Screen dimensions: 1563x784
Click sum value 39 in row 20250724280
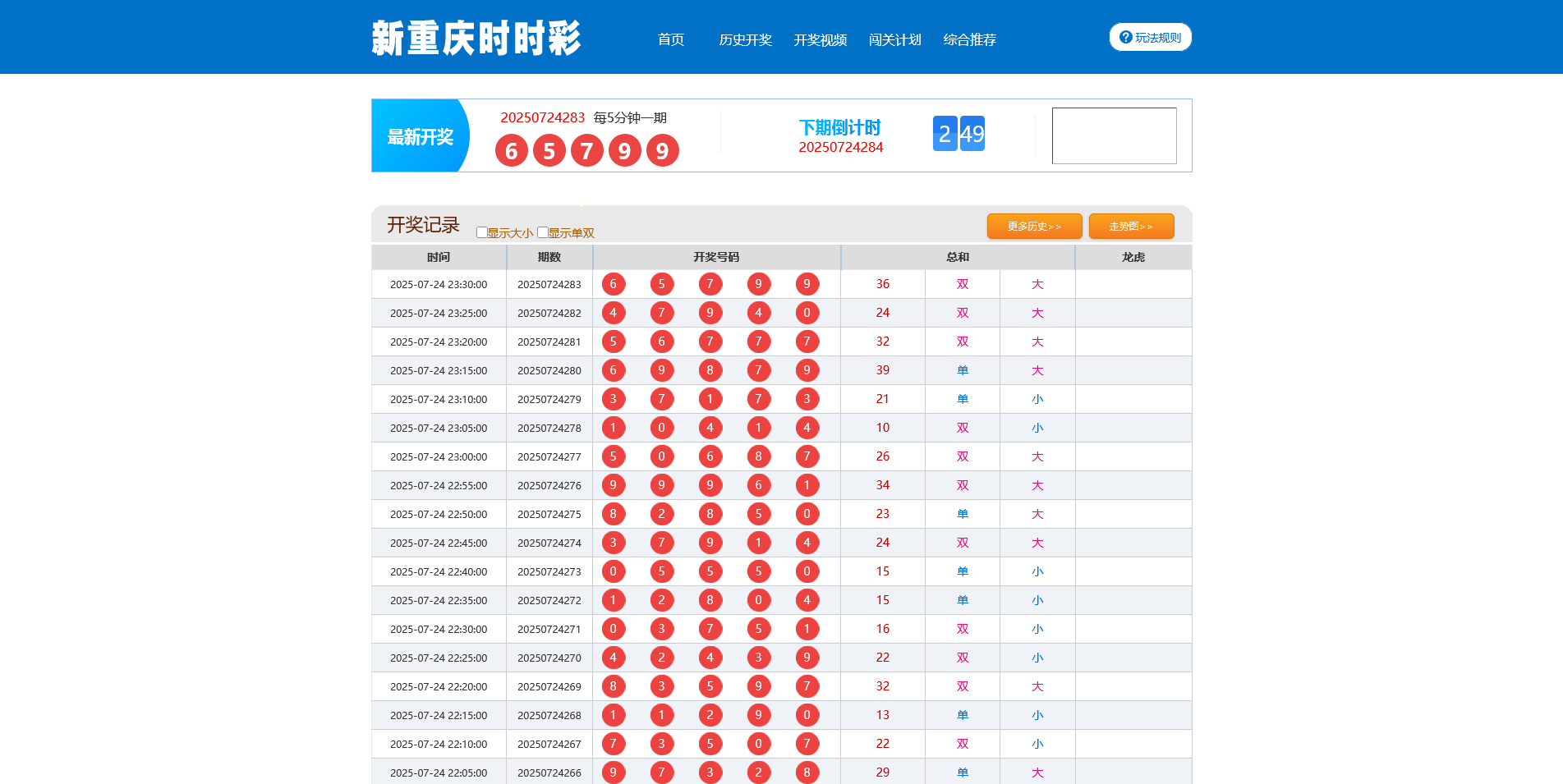point(883,370)
